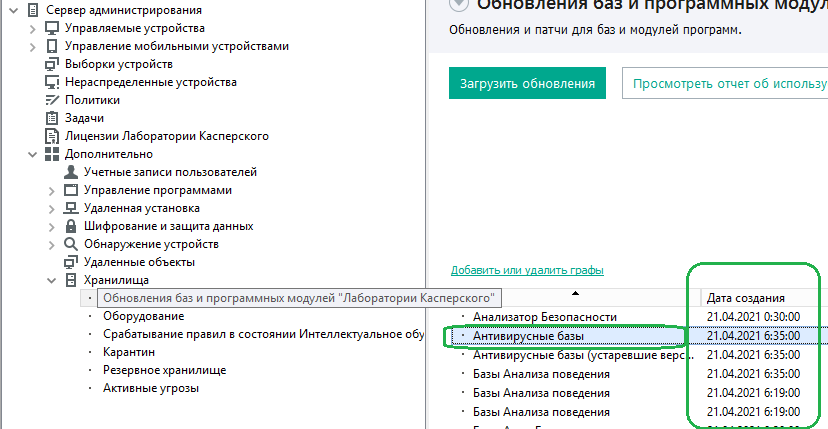Select the Анализатор Безопасности row
The image size is (828, 429).
coord(544,317)
